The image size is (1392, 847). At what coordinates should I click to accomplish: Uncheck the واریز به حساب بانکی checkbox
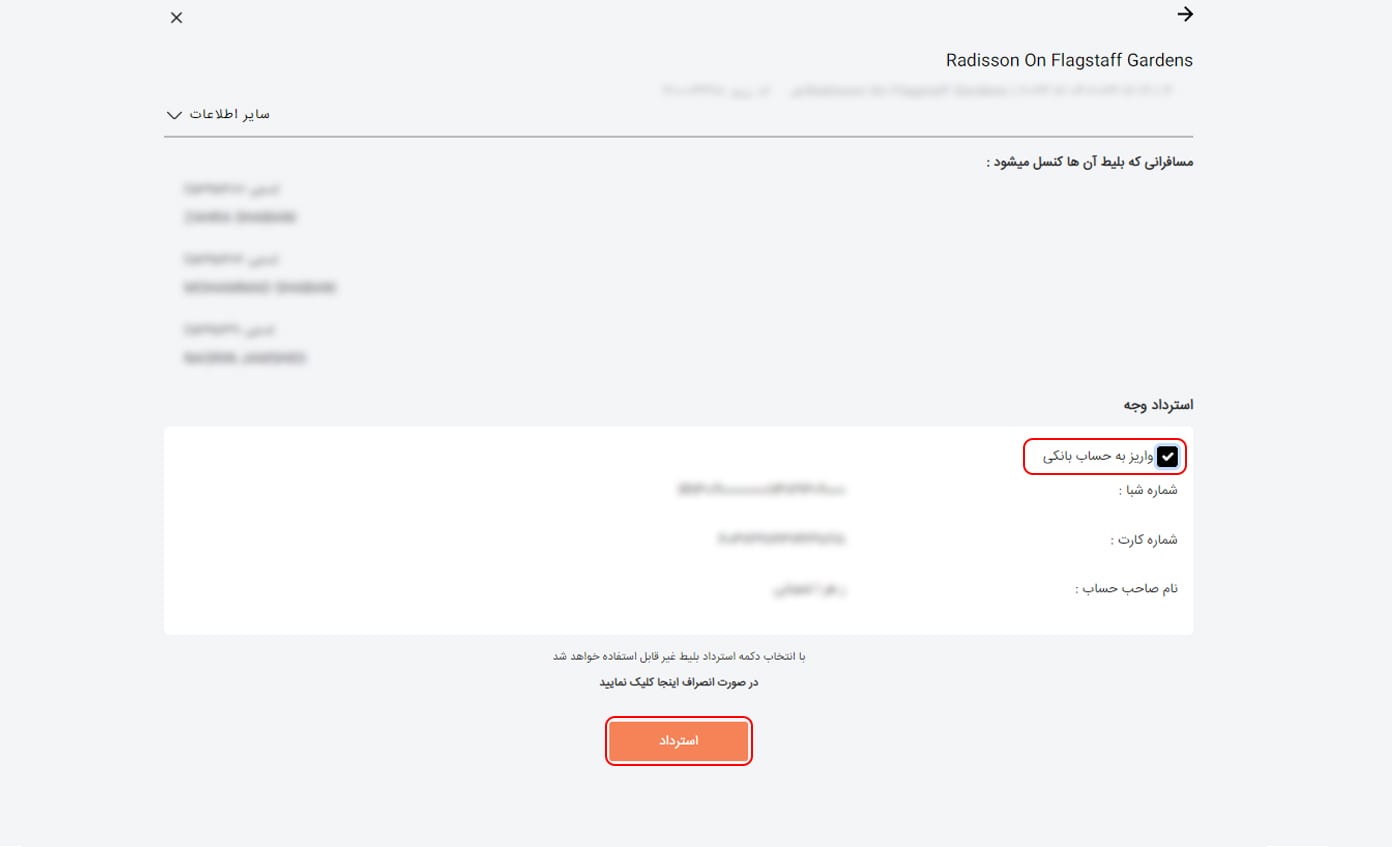point(1167,457)
